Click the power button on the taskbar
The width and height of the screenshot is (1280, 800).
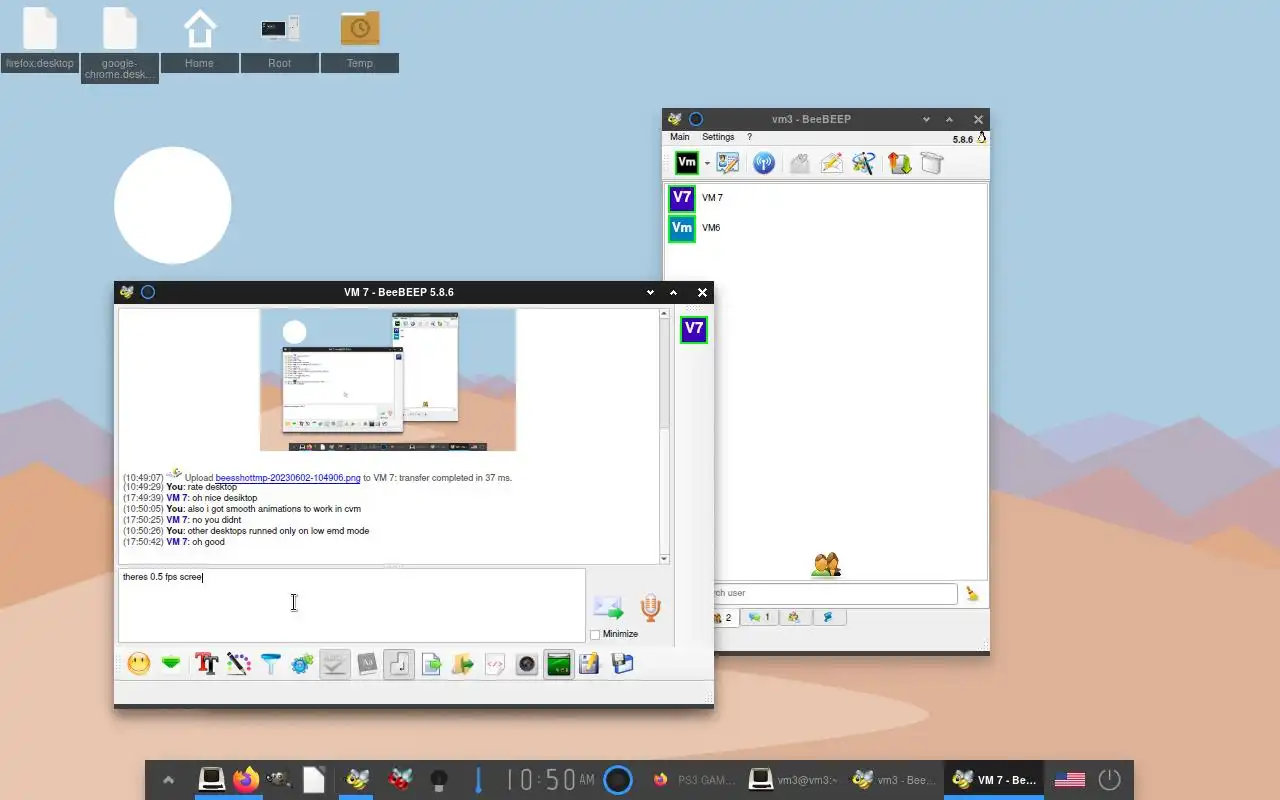coord(1109,780)
